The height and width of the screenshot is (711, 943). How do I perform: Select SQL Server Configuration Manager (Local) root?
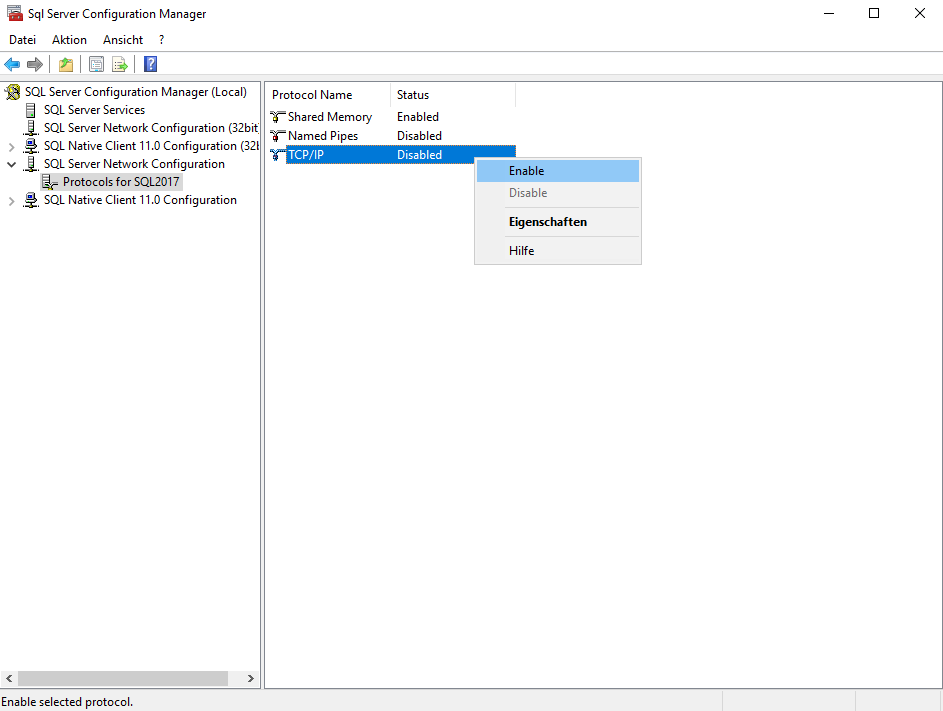135,92
